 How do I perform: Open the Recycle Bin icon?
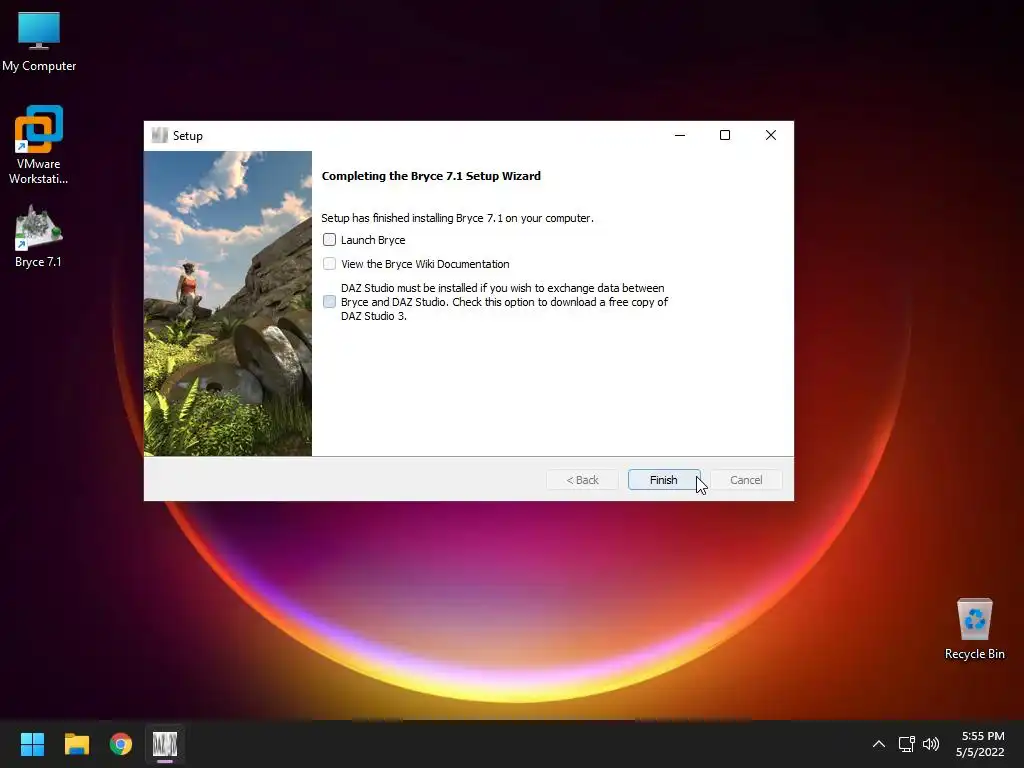[x=974, y=629]
